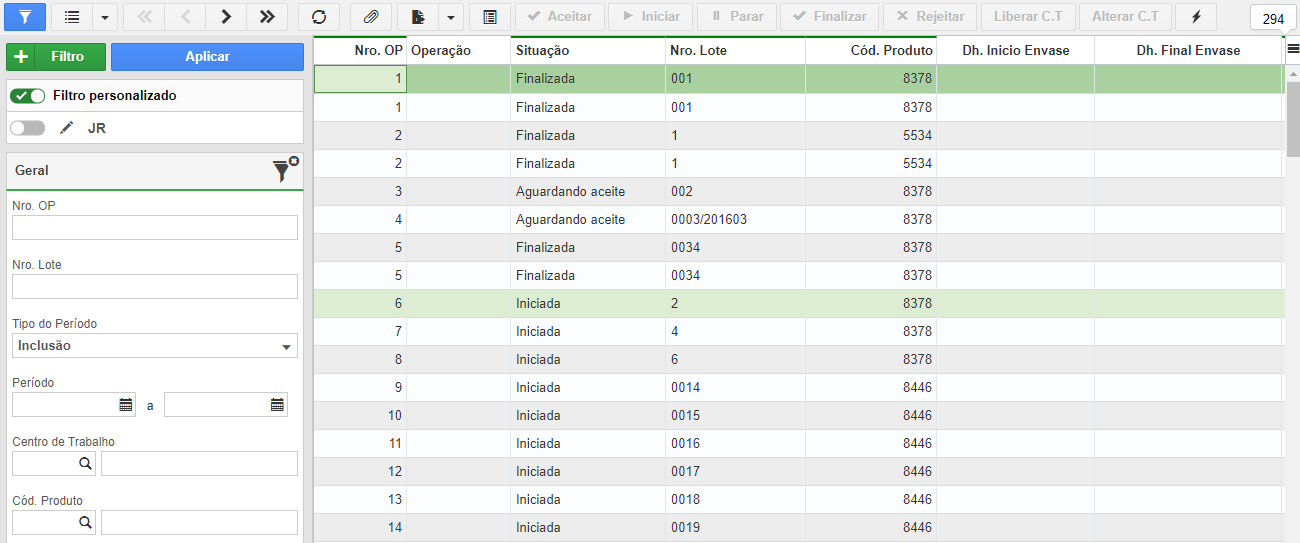The image size is (1300, 543).
Task: Click the green Filtro add button
Action: click(x=55, y=57)
